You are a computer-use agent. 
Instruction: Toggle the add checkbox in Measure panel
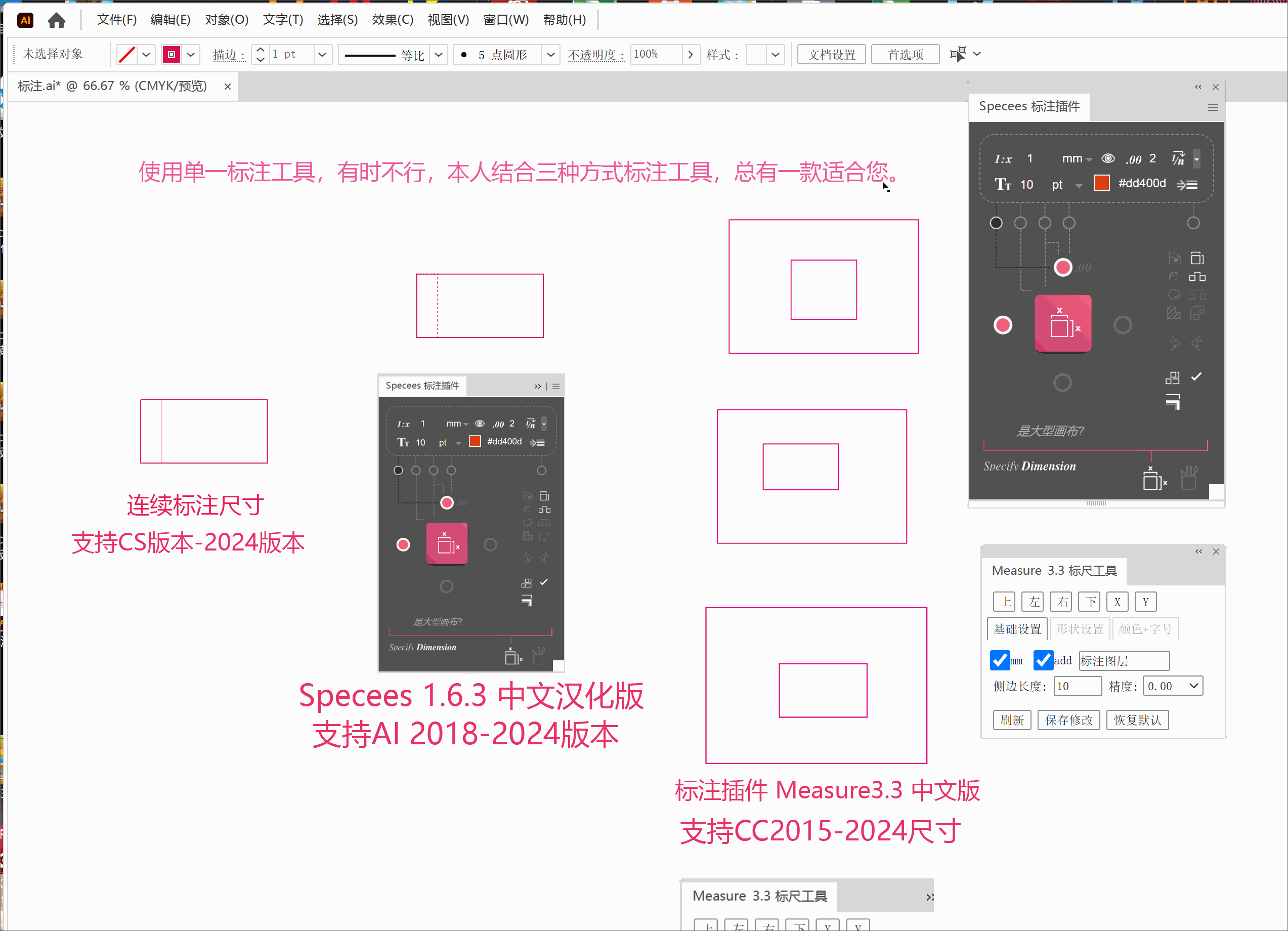pyautogui.click(x=1043, y=661)
